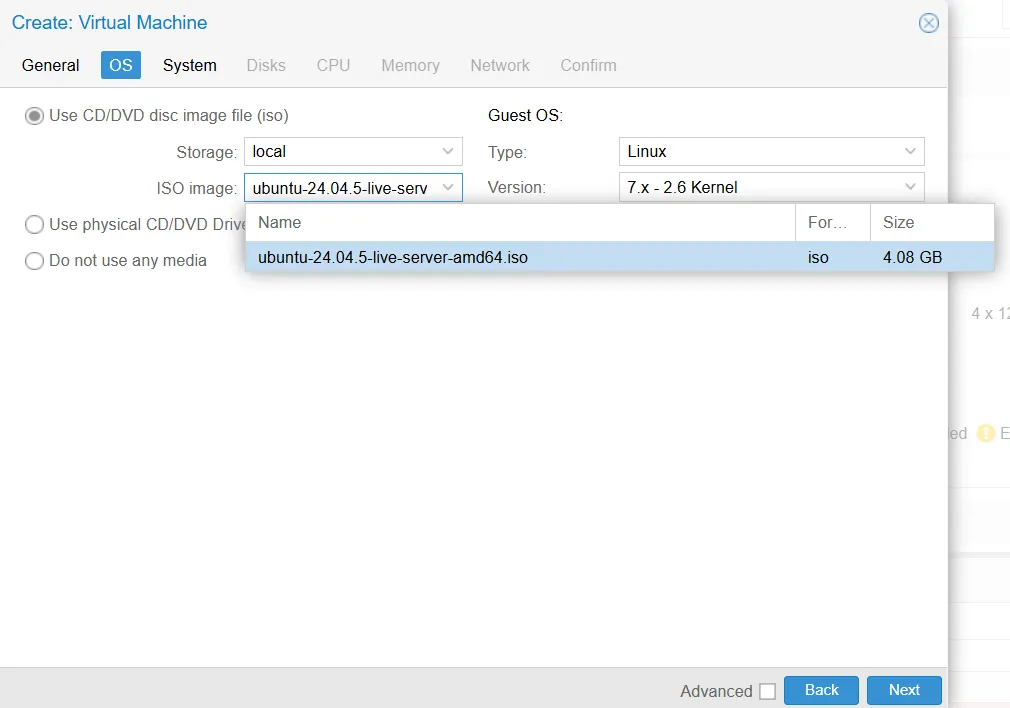Close the Create Virtual Machine dialog
This screenshot has width=1010, height=708.
tap(928, 23)
